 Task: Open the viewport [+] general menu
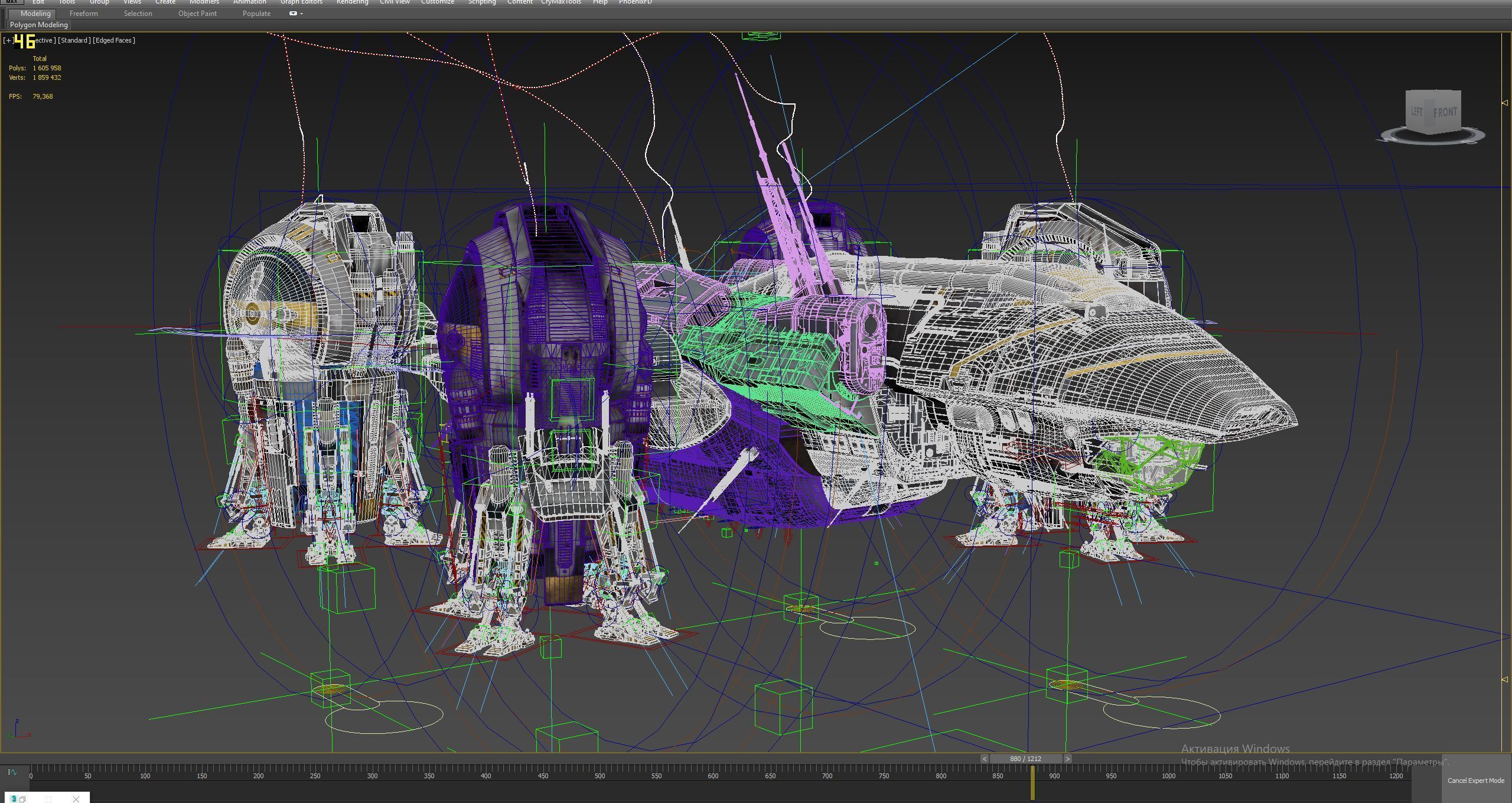coord(8,40)
